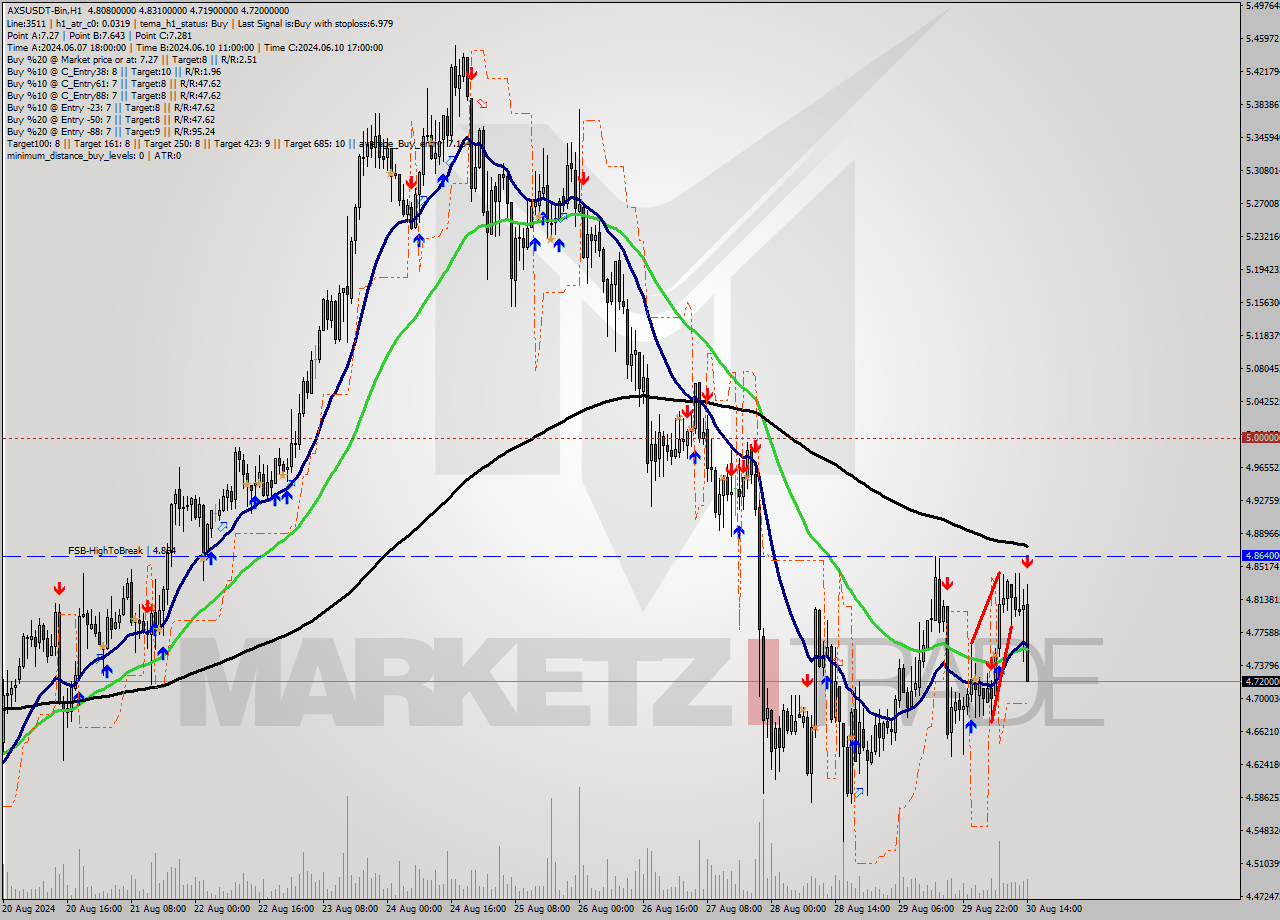Click the hollow blue arrow under the 28 Aug low
Image resolution: width=1280 pixels, height=920 pixels.
click(859, 792)
